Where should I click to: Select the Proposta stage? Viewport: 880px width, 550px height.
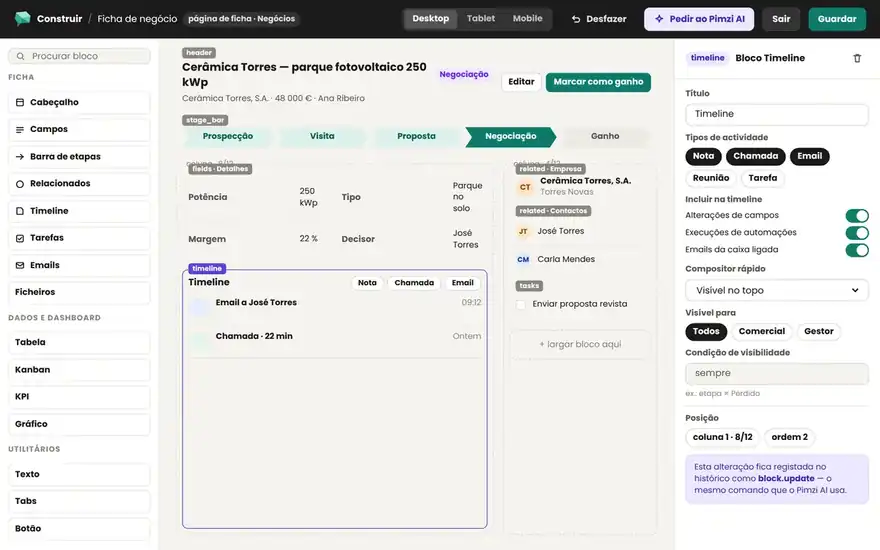coord(416,136)
